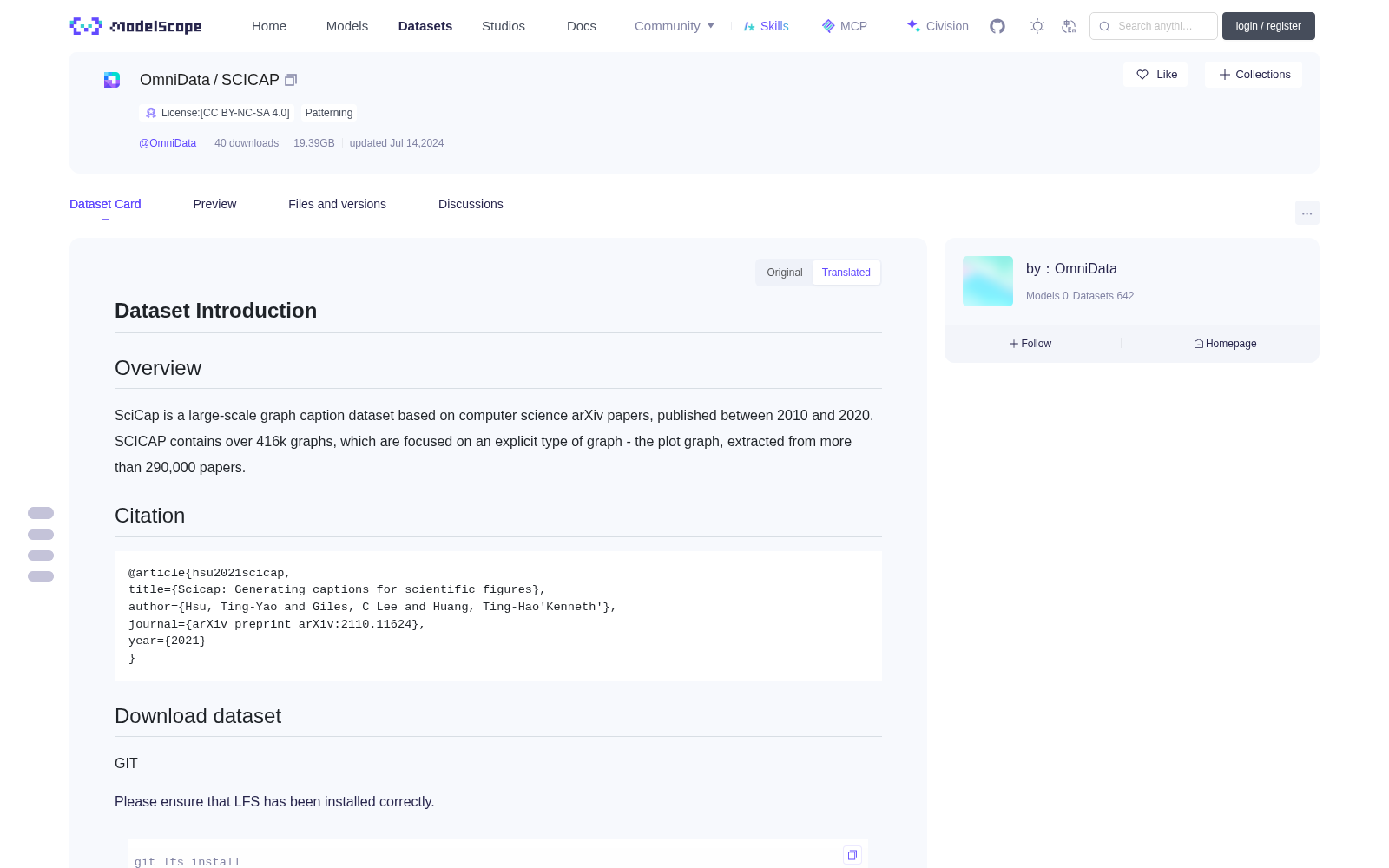Copy dataset name OmniData/SCICAP icon

pyautogui.click(x=291, y=80)
